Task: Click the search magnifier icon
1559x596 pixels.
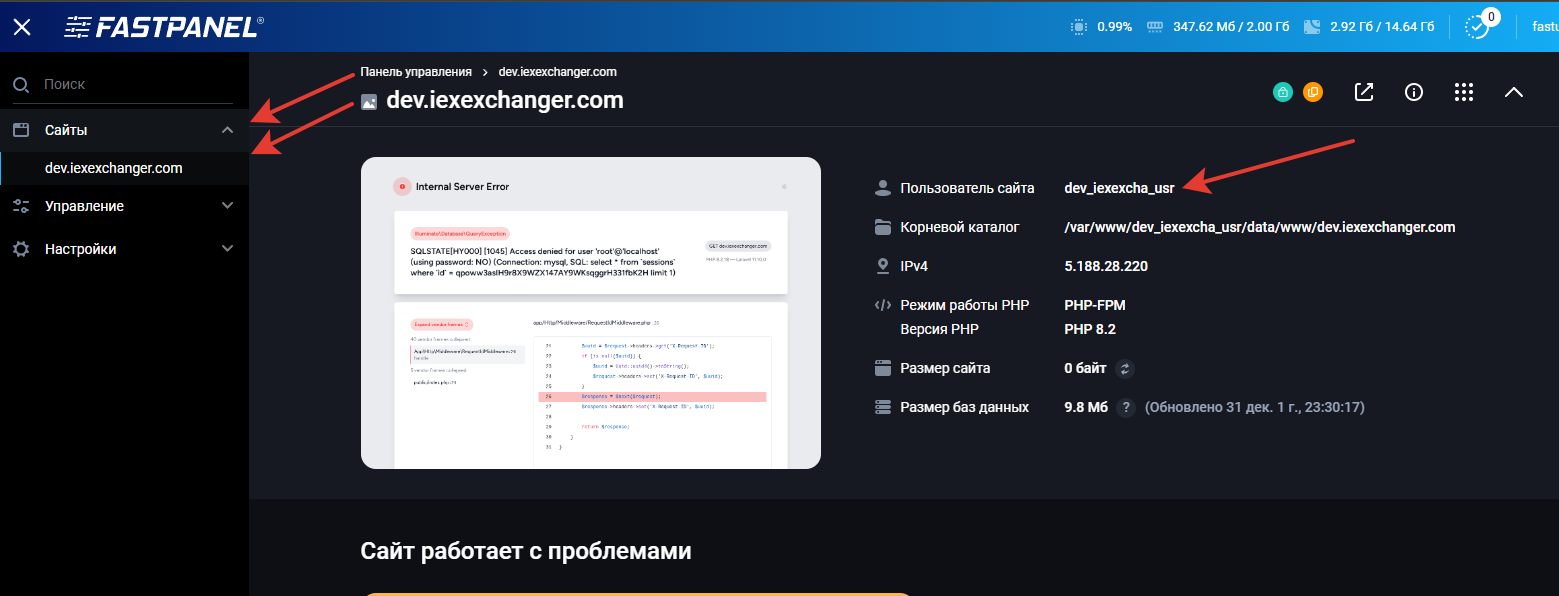Action: tap(21, 85)
